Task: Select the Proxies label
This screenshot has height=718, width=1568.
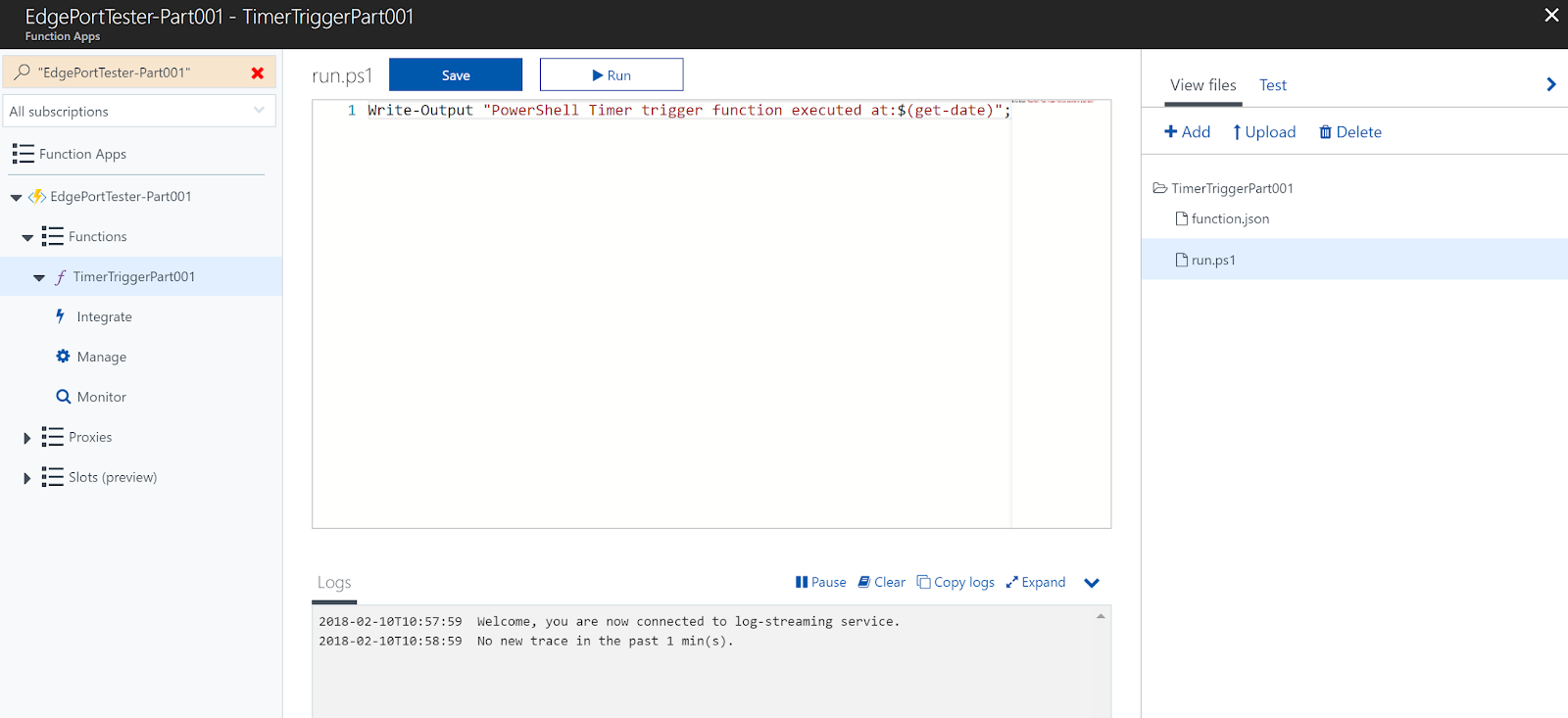Action: [x=90, y=438]
